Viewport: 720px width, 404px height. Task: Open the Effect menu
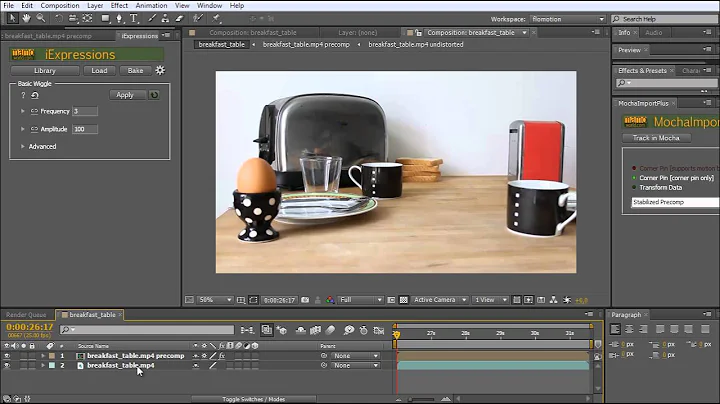tap(119, 6)
